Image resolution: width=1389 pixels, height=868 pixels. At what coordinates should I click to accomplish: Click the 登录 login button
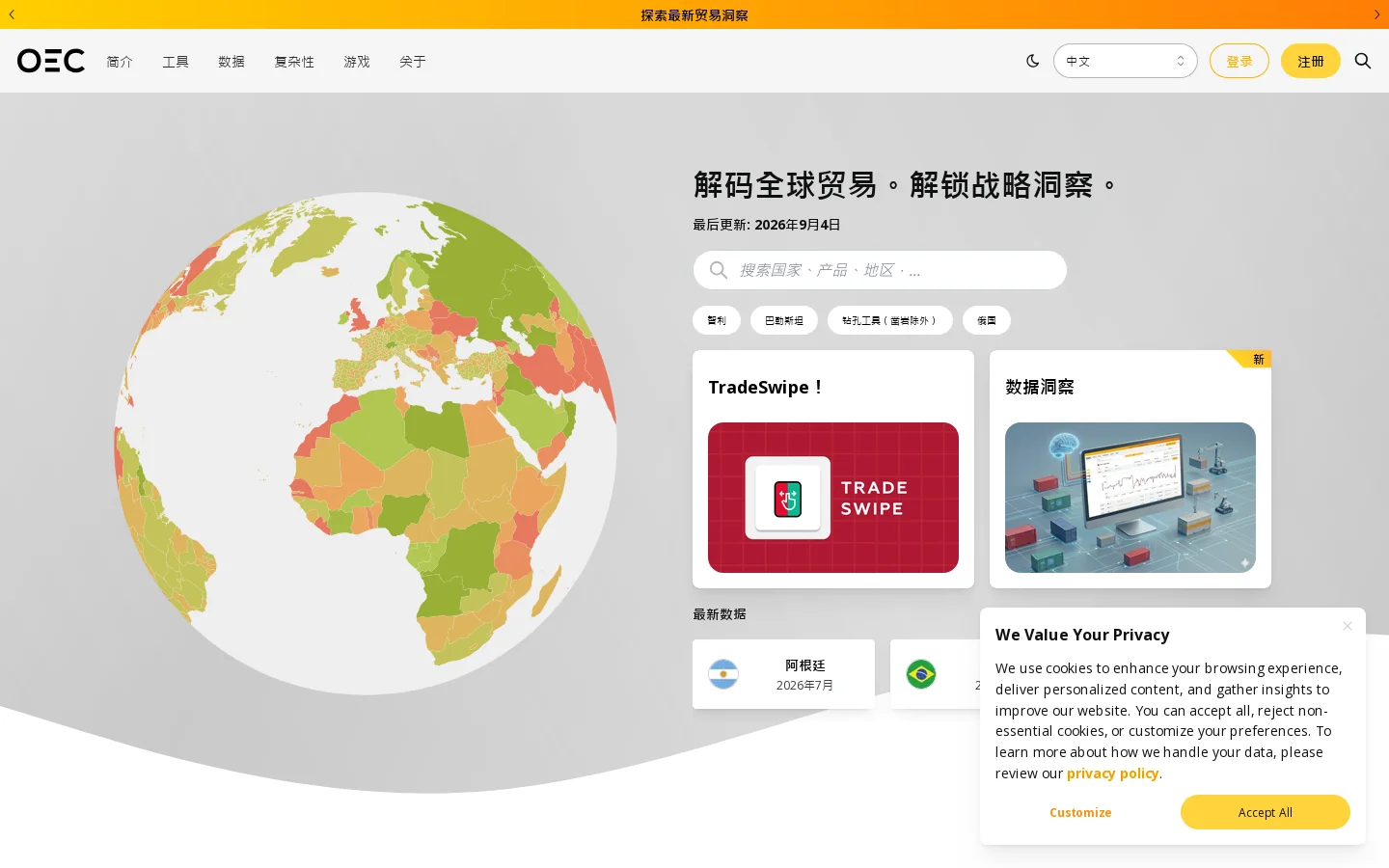[x=1239, y=61]
